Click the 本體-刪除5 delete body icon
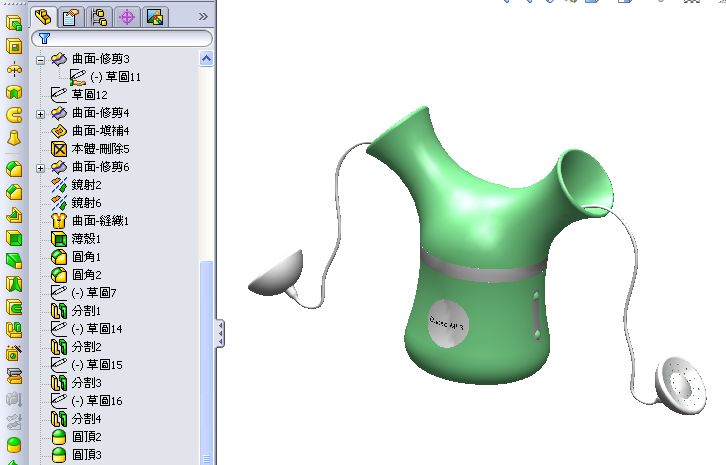This screenshot has height=465, width=726. (59, 149)
